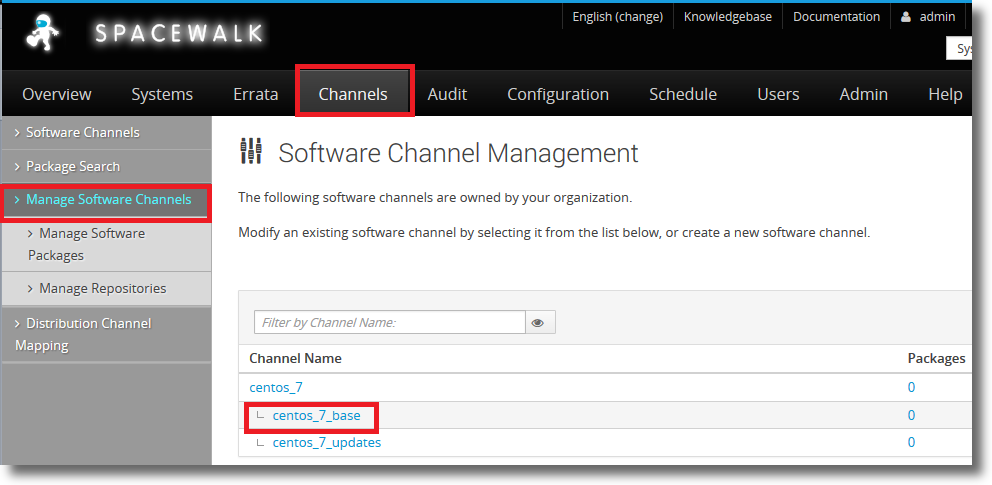Click the Software Channel Management heading icon
This screenshot has width=992, height=485.
tap(251, 152)
